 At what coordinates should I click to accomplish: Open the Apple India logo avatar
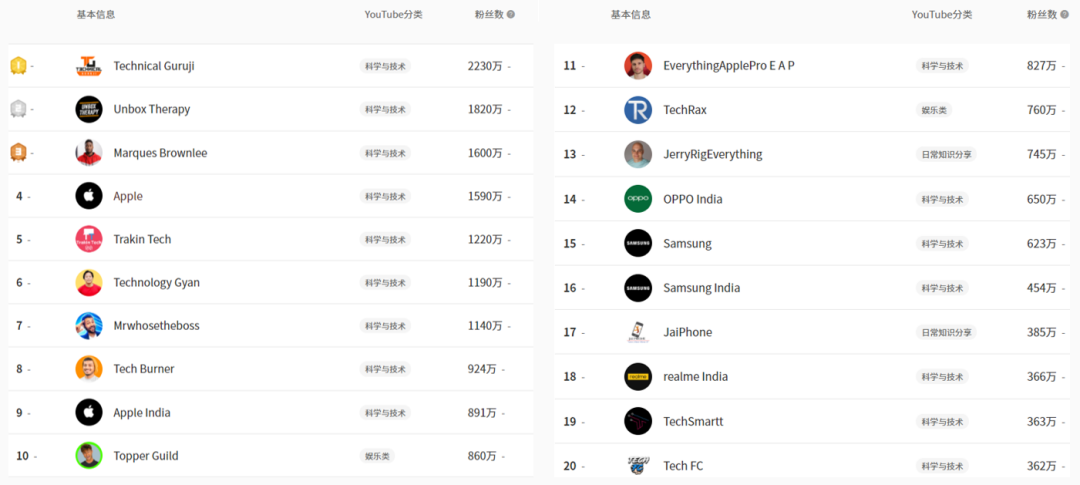[x=89, y=413]
